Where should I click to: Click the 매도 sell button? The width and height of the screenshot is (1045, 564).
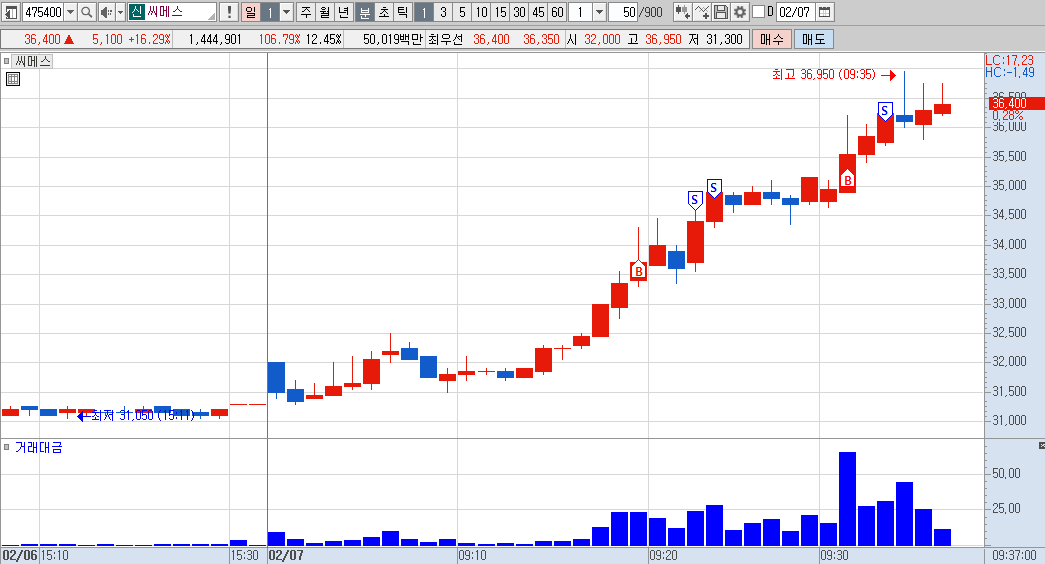(814, 39)
